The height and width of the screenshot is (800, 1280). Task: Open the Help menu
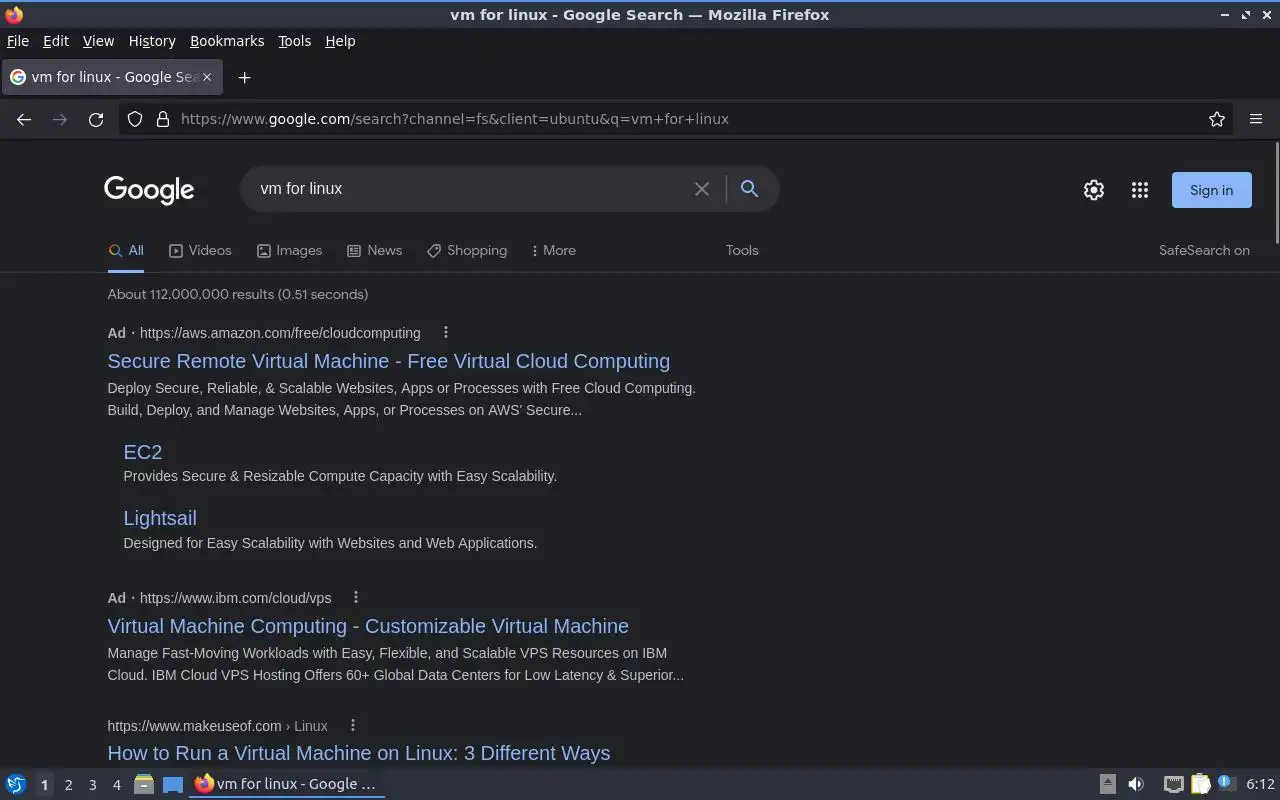tap(340, 41)
